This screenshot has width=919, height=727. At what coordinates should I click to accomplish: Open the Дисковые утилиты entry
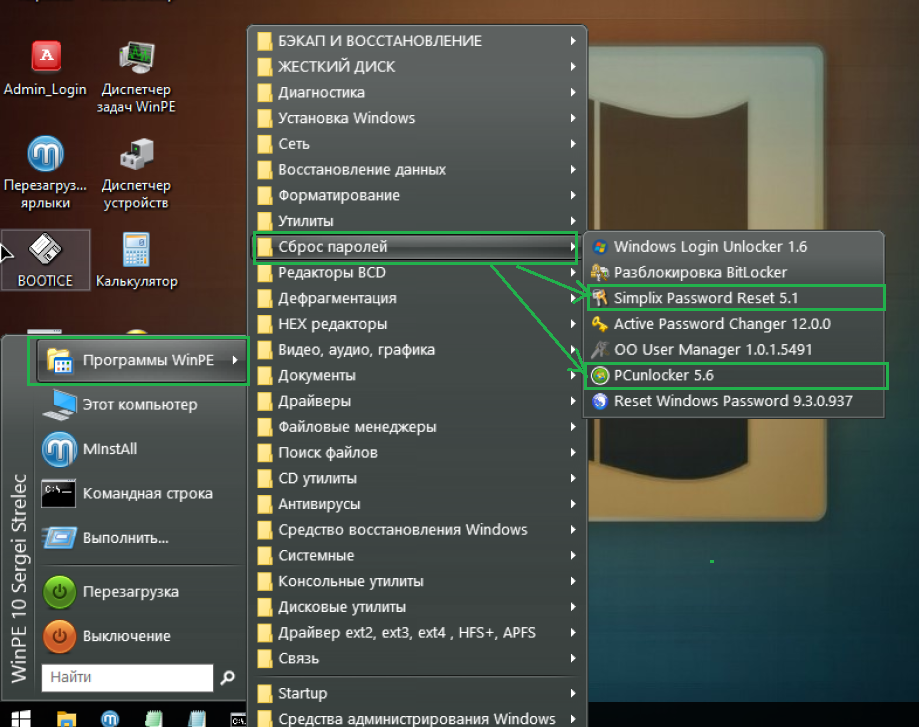click(417, 608)
